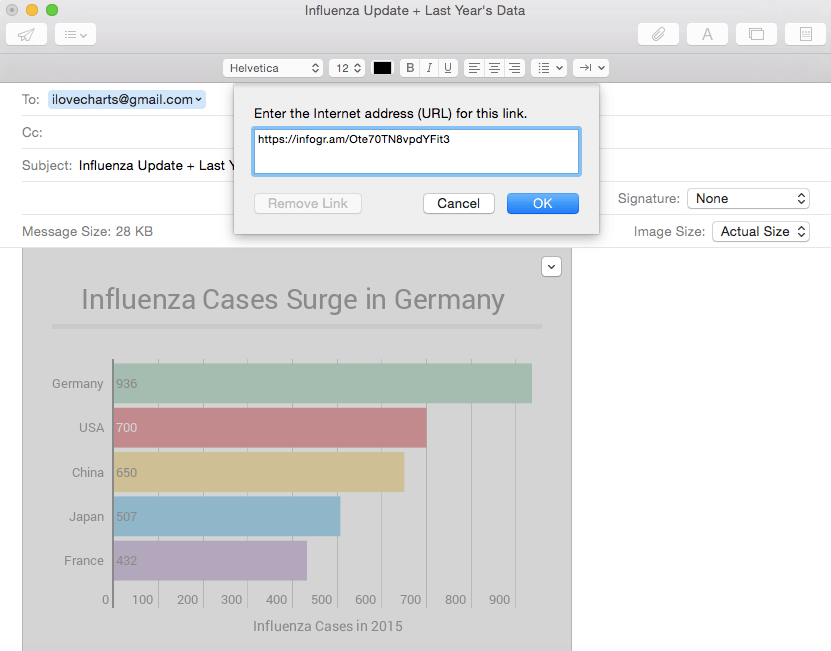This screenshot has height=651, width=831.
Task: Toggle italic formatting
Action: click(428, 67)
